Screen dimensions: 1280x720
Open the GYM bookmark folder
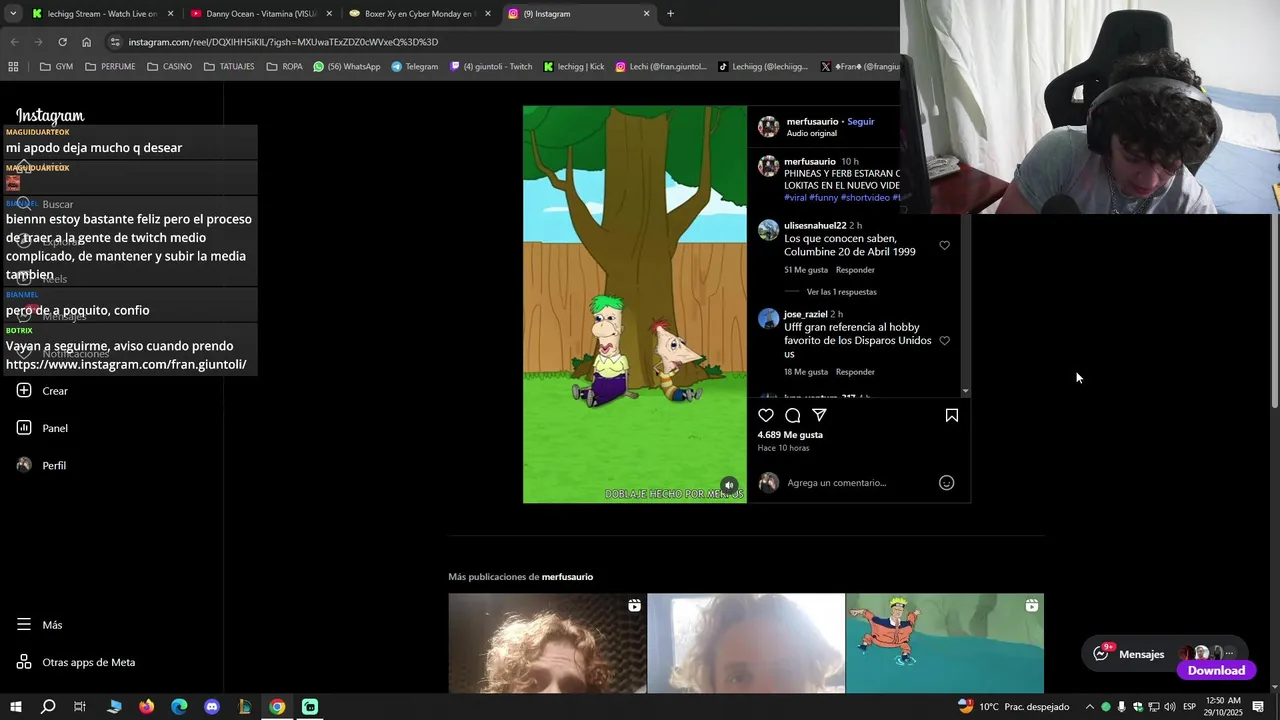pyautogui.click(x=56, y=67)
